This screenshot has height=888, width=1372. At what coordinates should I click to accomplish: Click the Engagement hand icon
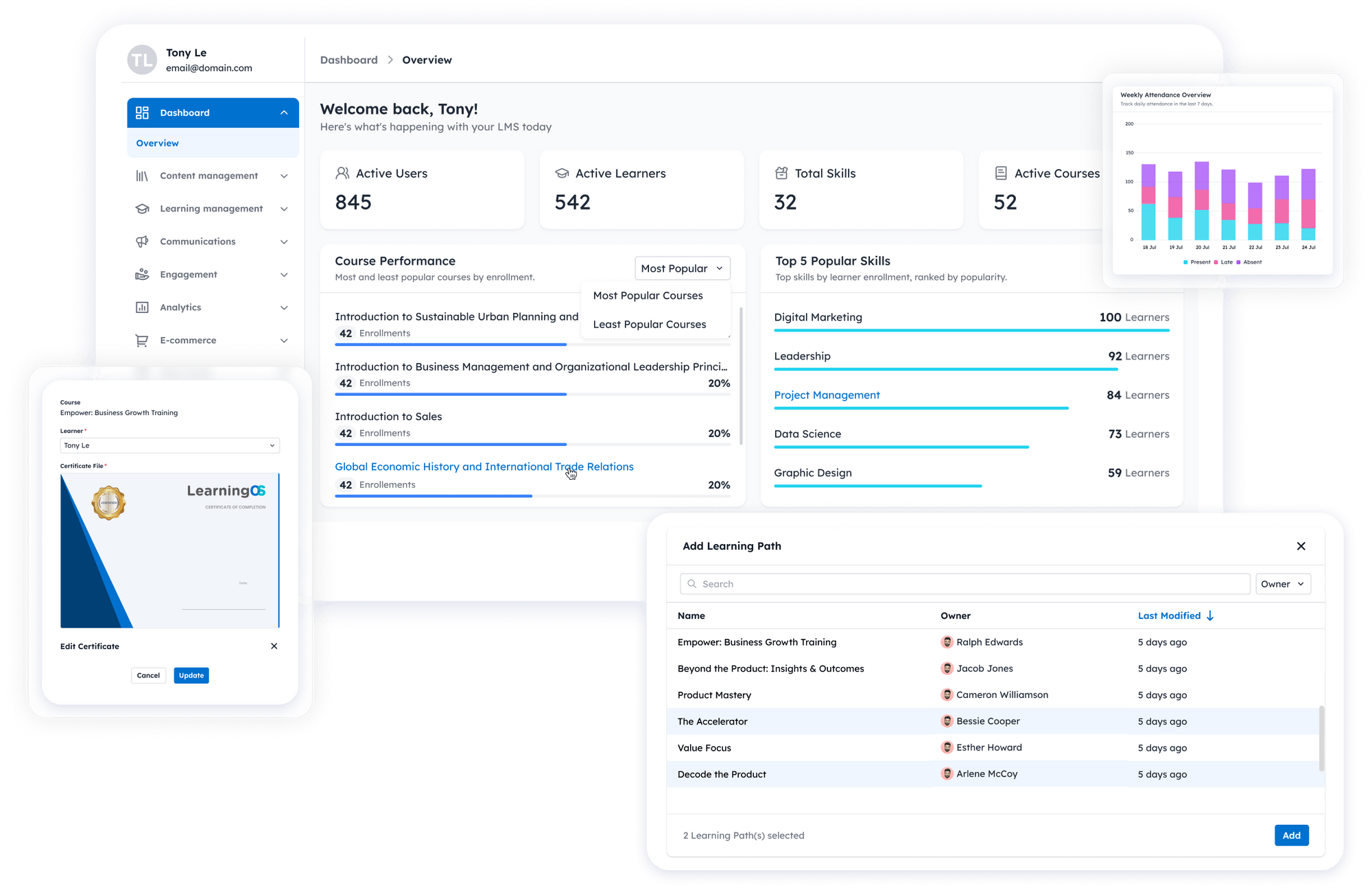point(142,274)
